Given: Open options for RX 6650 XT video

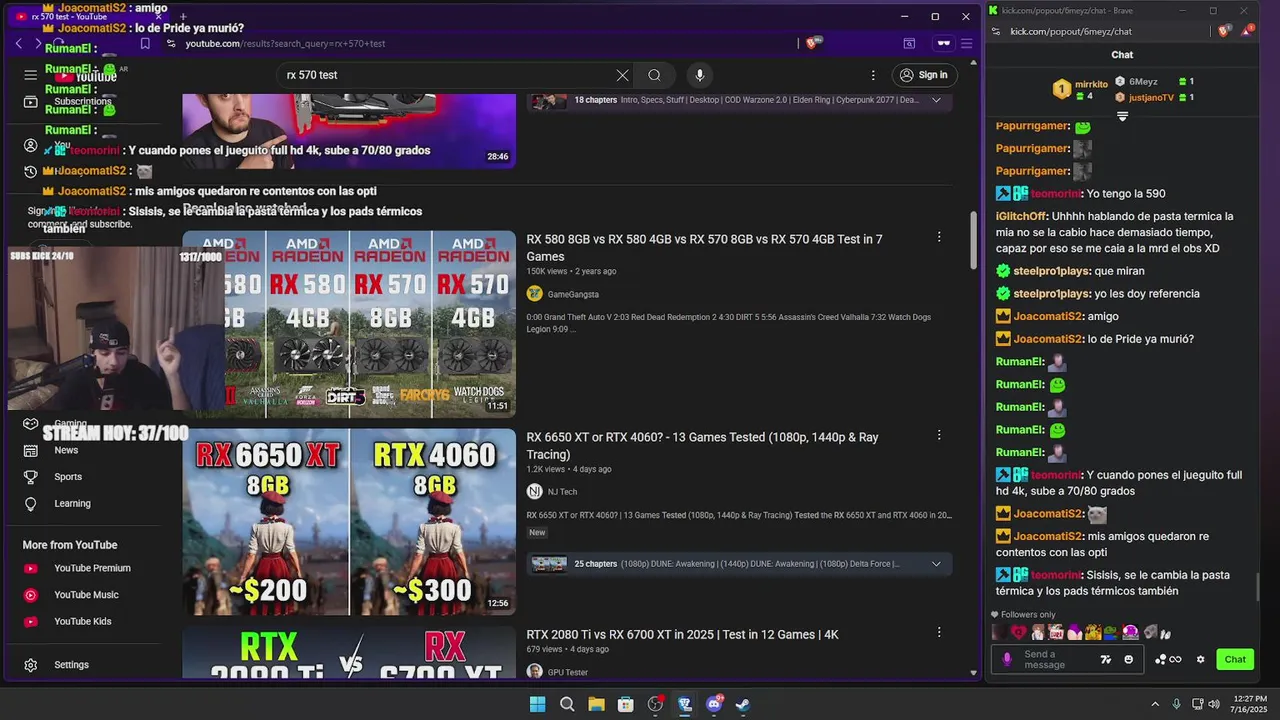Looking at the screenshot, I should click(938, 435).
